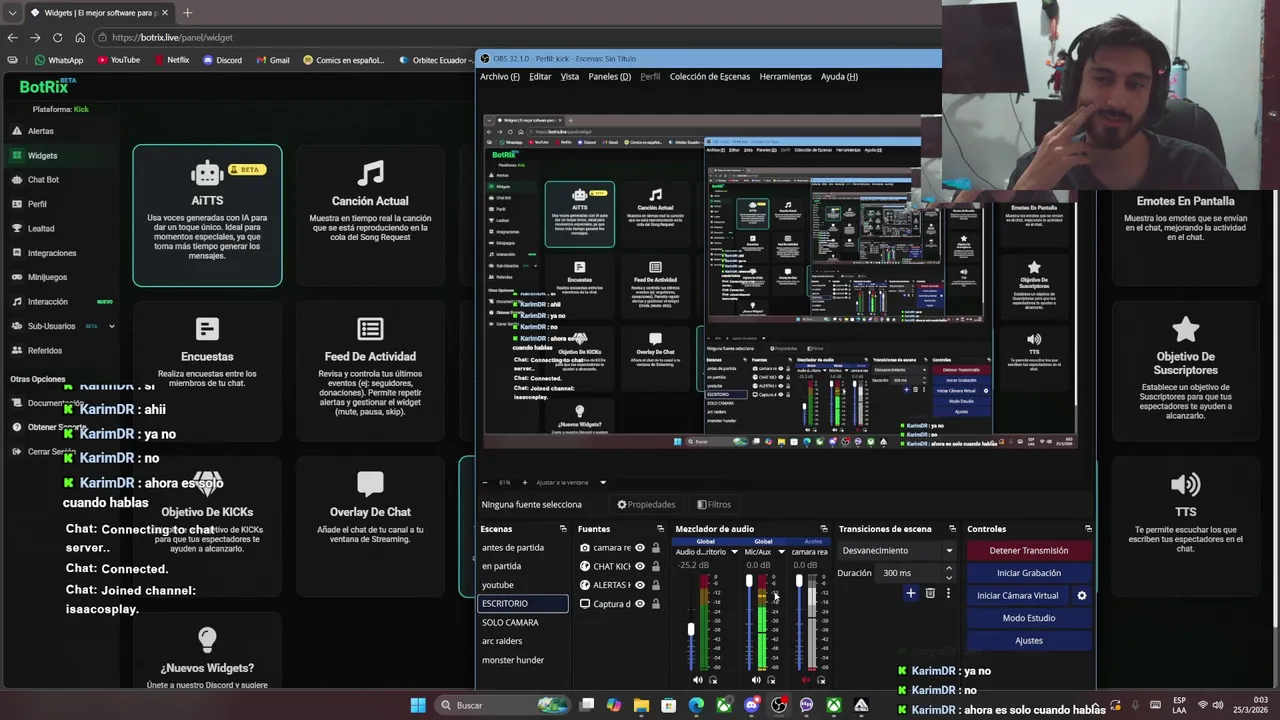The width and height of the screenshot is (1280, 720).
Task: Float the Mezclador de audio panel
Action: click(x=824, y=529)
